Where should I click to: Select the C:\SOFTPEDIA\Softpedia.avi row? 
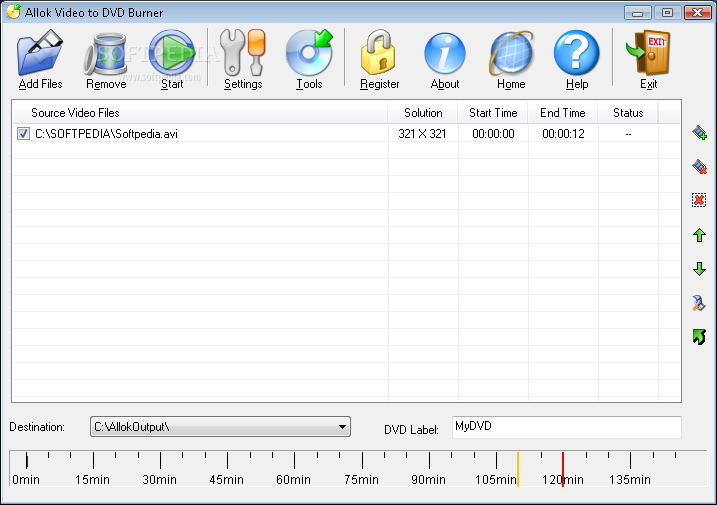pos(346,134)
